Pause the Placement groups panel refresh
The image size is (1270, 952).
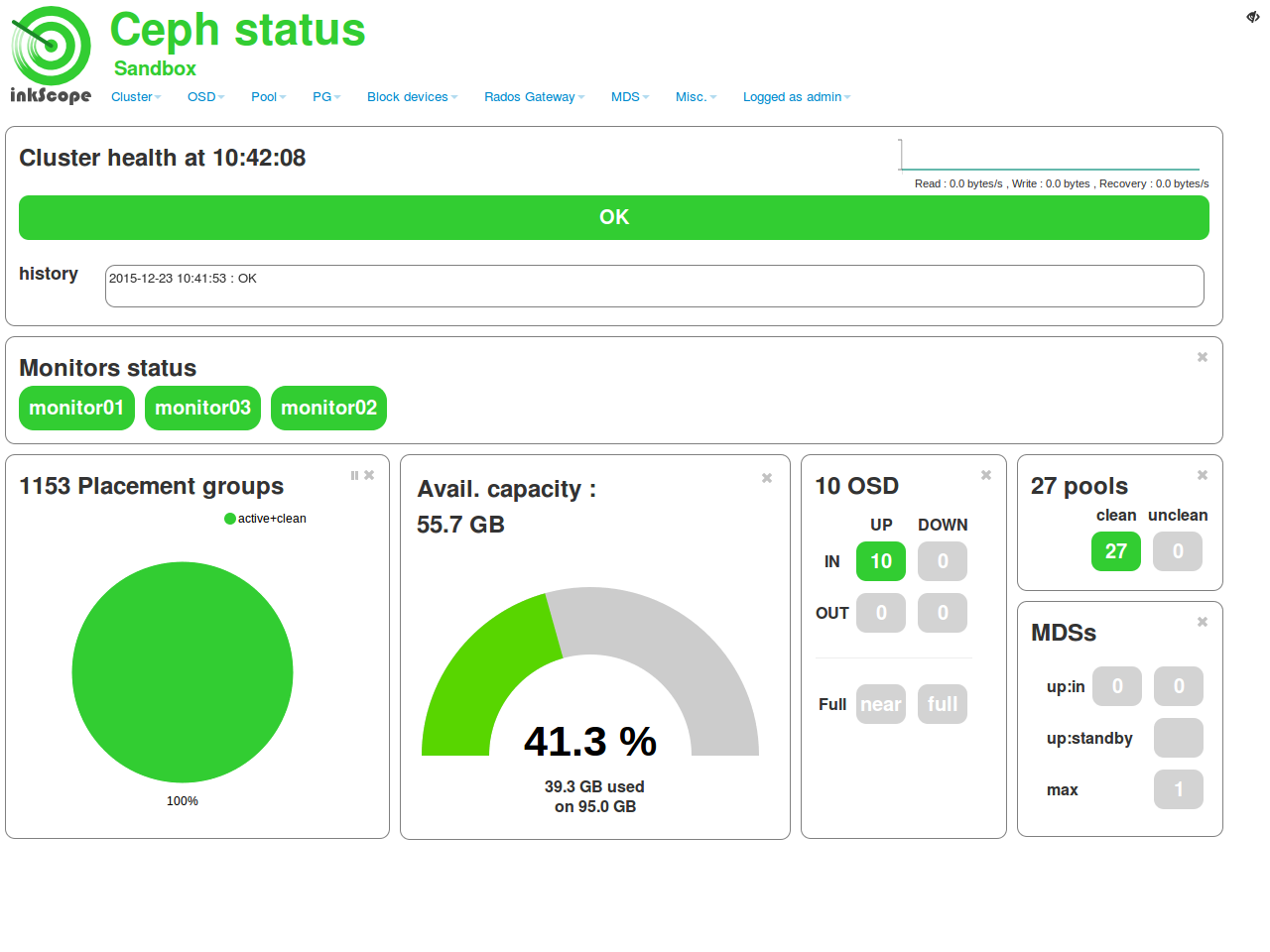tap(354, 475)
